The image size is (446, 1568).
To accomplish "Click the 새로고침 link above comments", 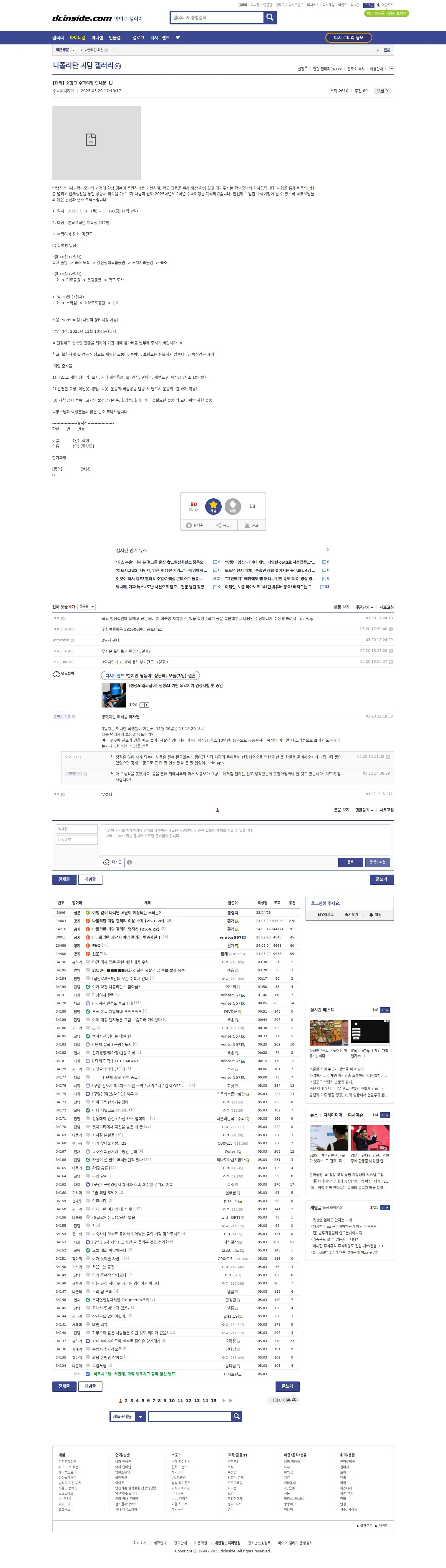I will tap(386, 607).
